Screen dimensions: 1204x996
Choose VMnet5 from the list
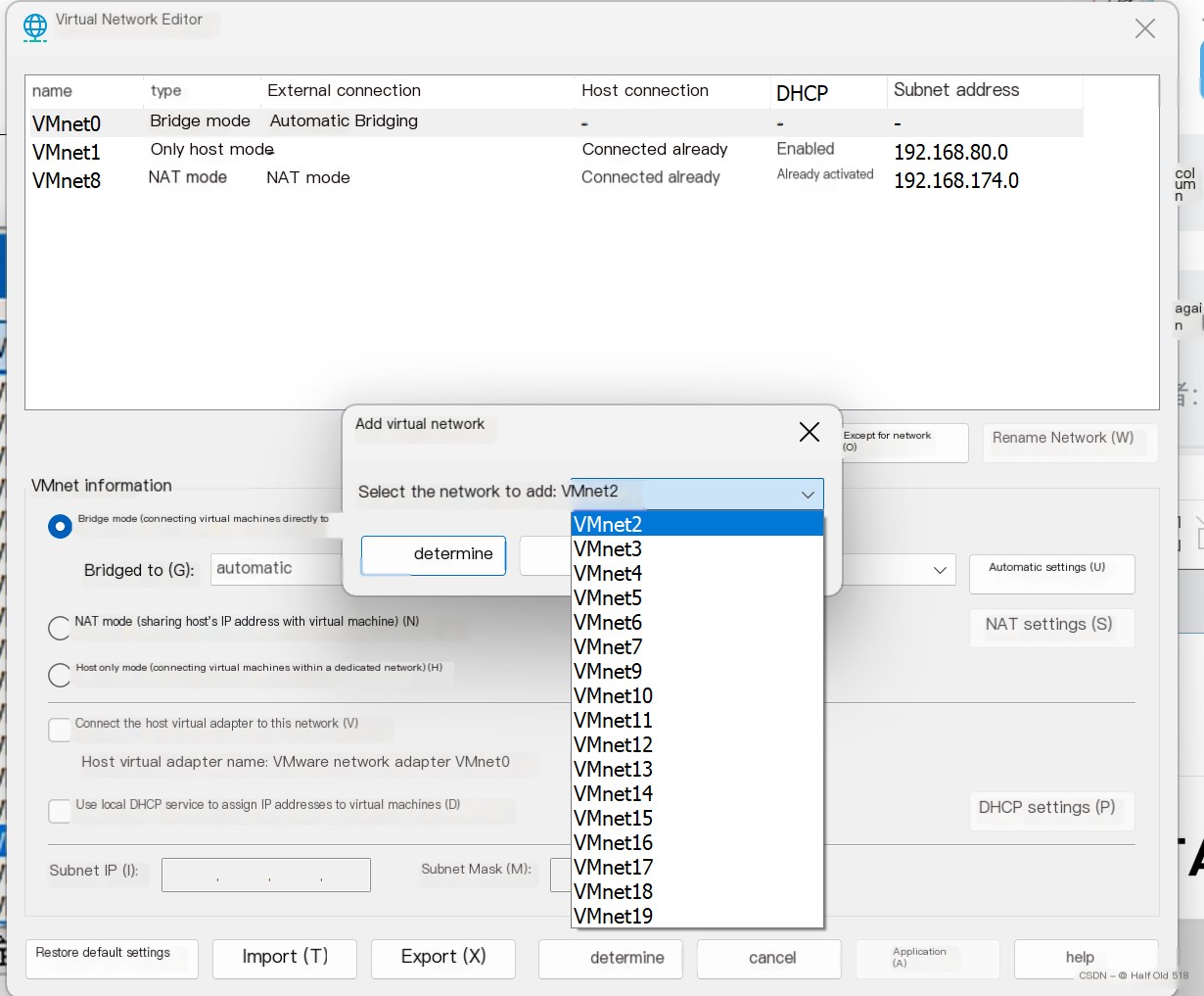697,597
